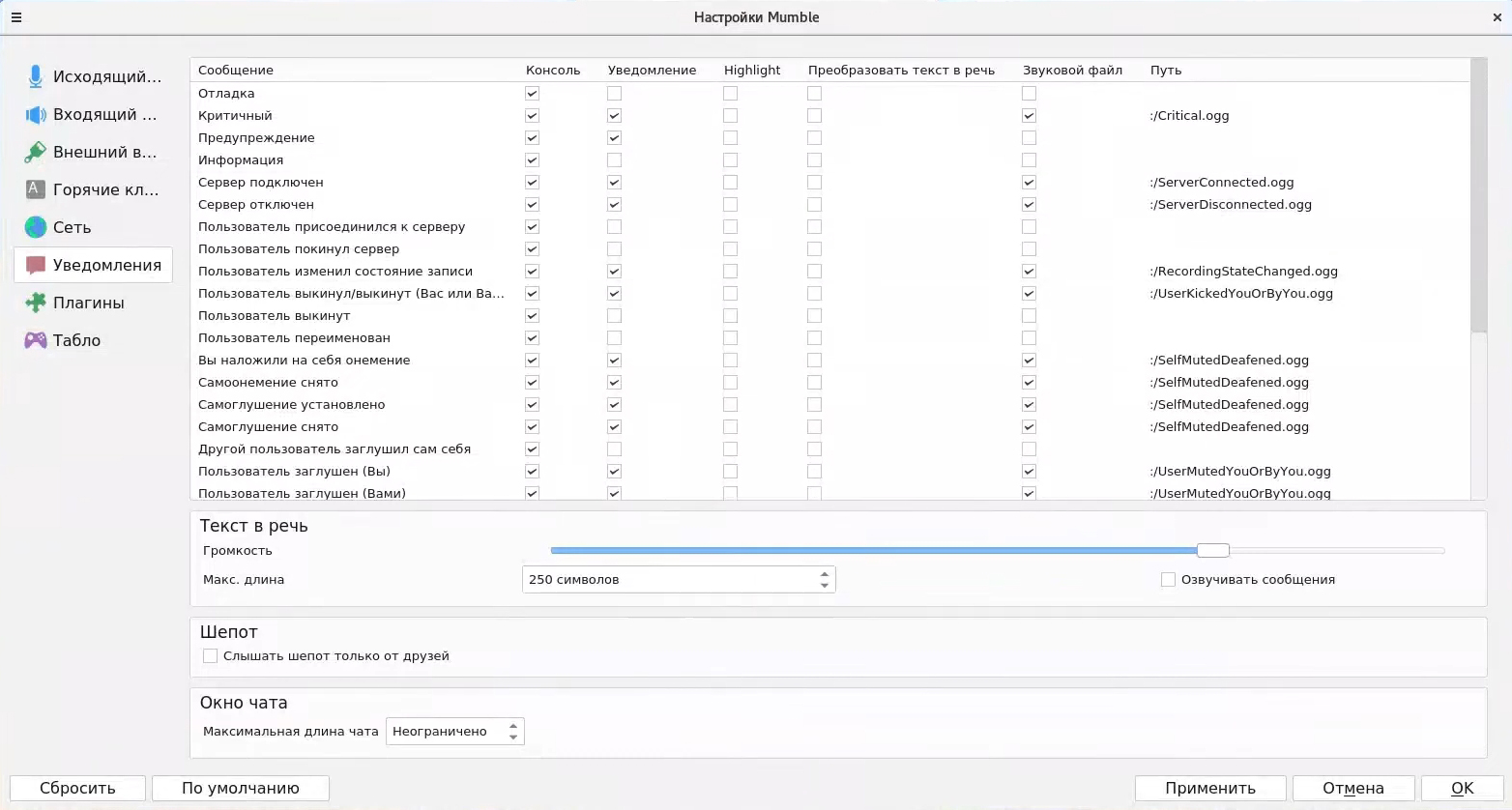Select row Самоонемение снято
The image size is (1512, 810).
268,383
